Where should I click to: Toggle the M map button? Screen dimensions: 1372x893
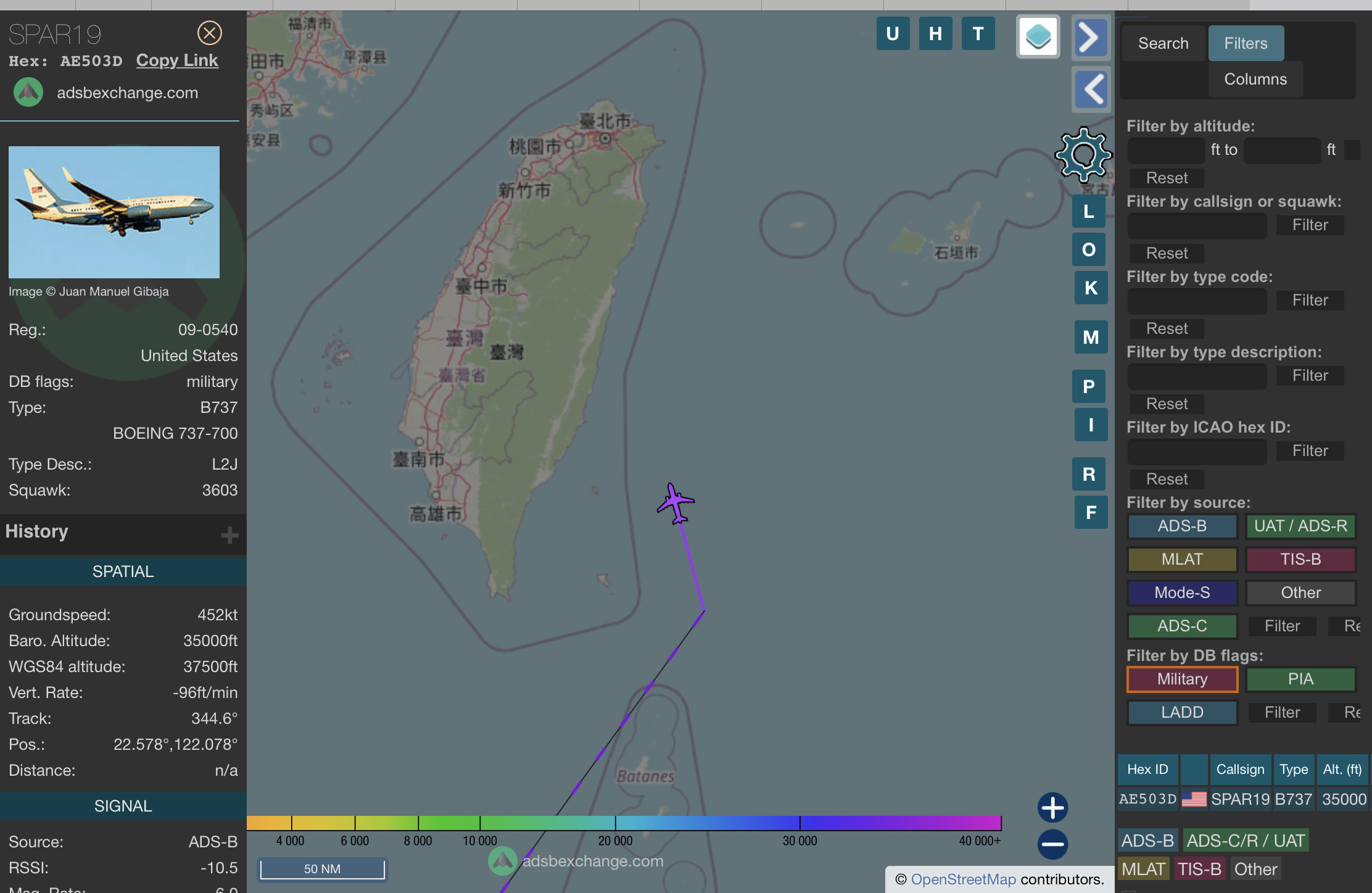coord(1091,338)
